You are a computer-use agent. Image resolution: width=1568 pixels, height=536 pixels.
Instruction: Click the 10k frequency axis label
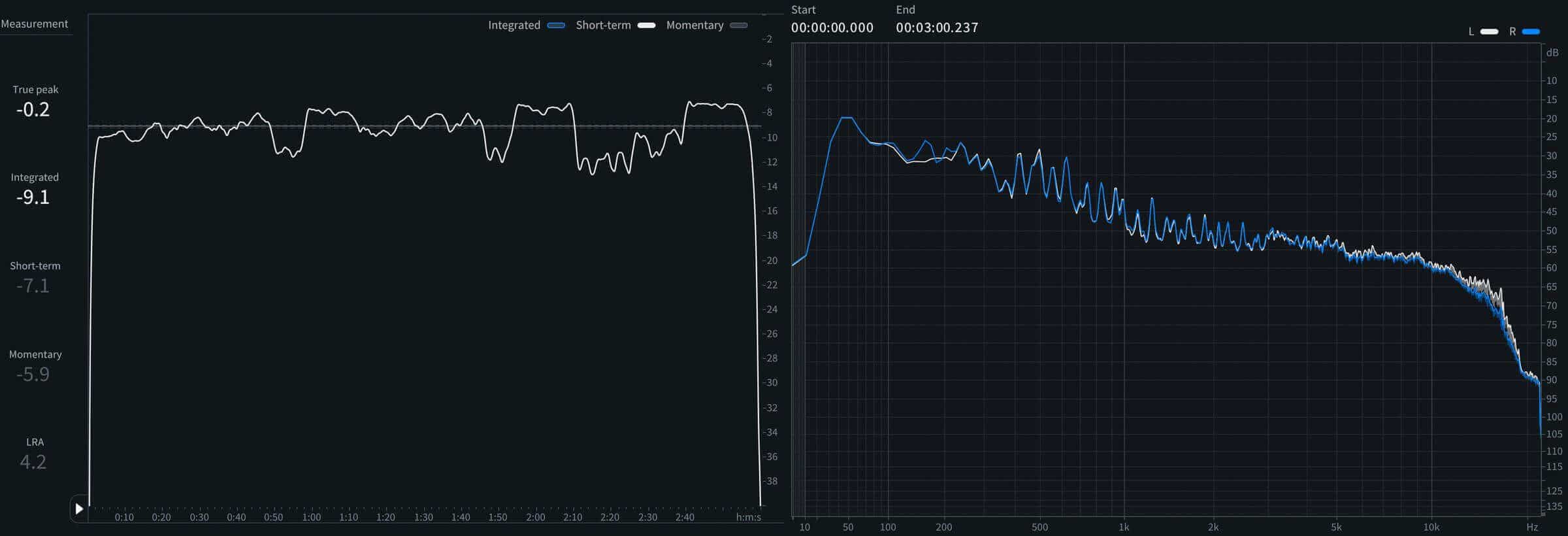1431,527
